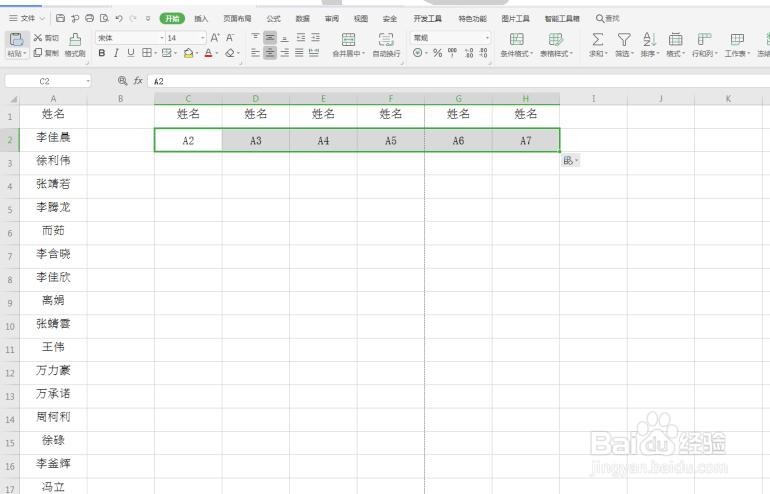Align text right
The width and height of the screenshot is (770, 494).
[x=285, y=53]
